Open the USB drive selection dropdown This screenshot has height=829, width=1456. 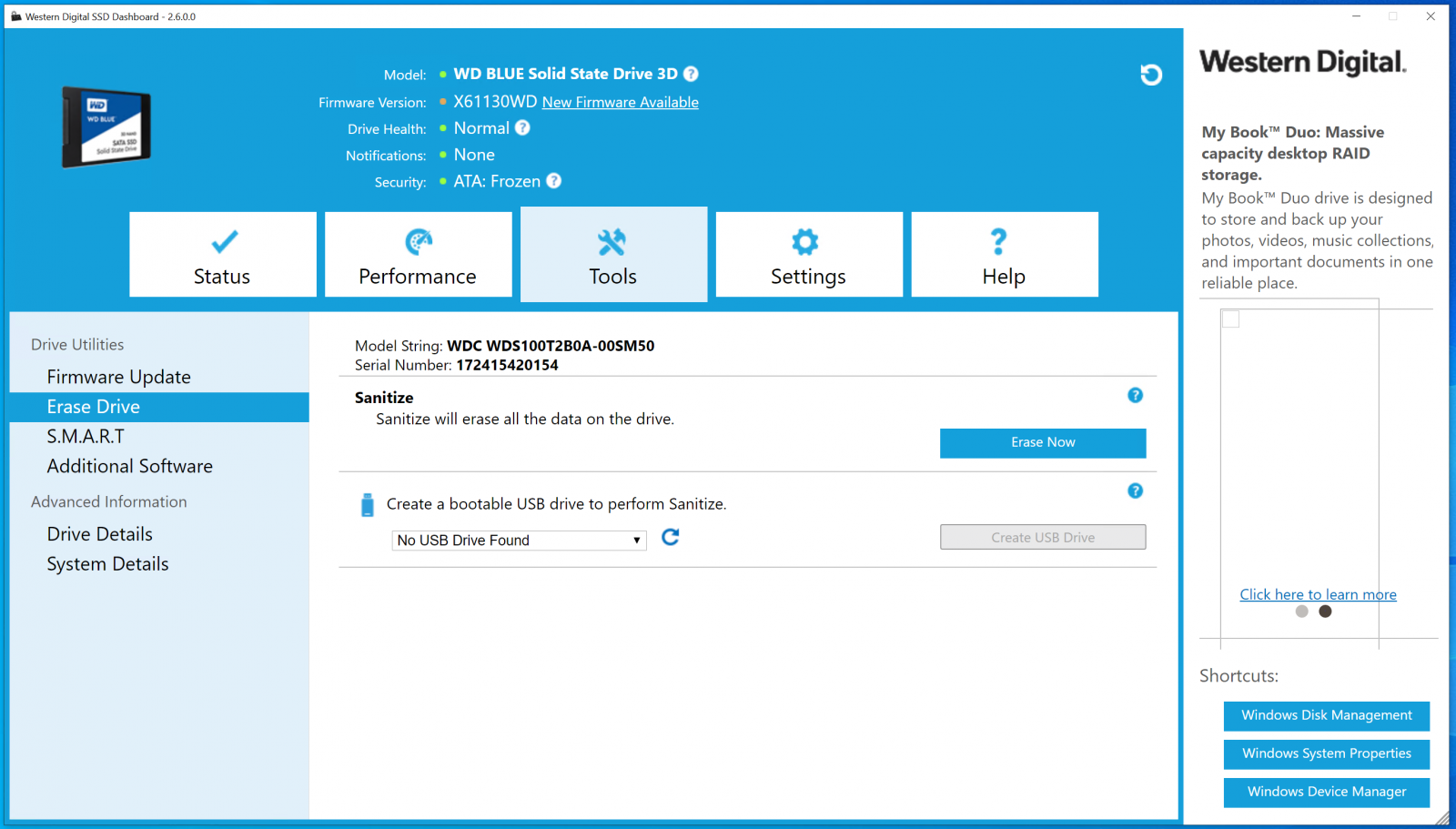coord(519,541)
